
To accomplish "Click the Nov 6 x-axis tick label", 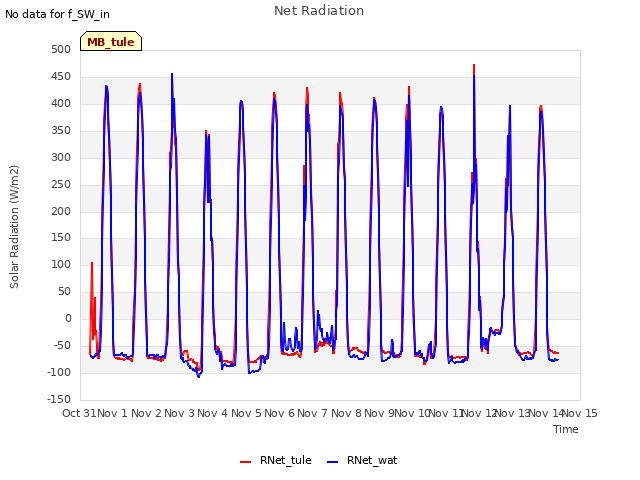I will pos(280,413).
